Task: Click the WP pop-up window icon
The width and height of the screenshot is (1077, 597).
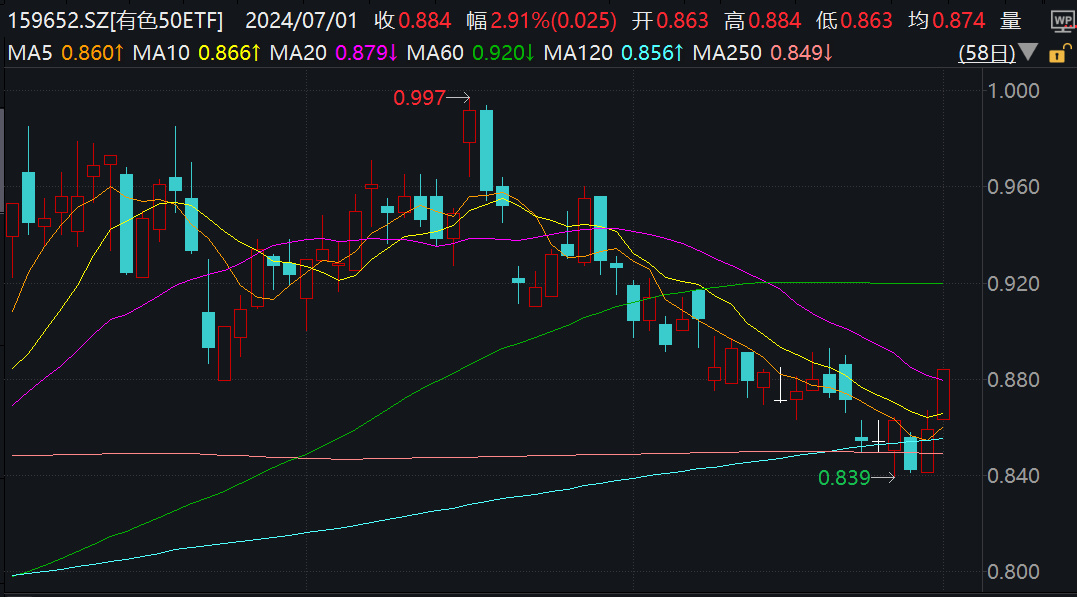Action: click(1062, 19)
